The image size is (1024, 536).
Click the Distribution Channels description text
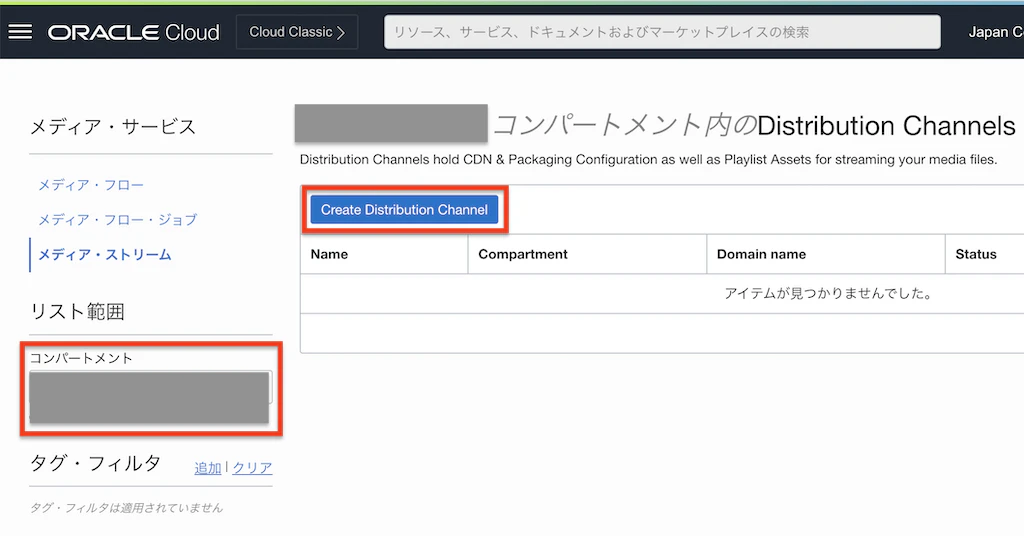pos(648,159)
